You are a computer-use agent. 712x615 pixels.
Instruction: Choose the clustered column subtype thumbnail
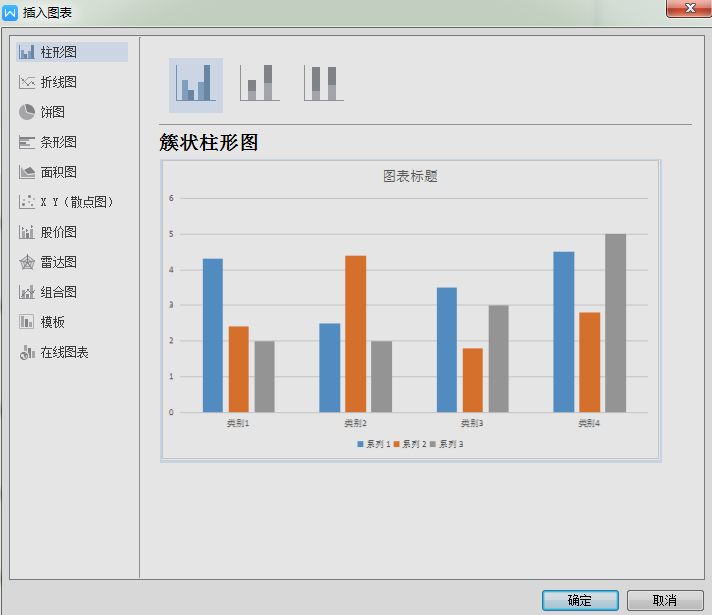tap(196, 85)
